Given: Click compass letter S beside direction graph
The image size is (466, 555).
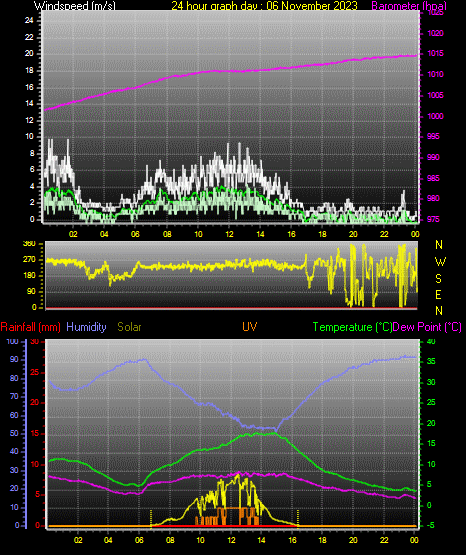Looking at the screenshot, I should 438,279.
